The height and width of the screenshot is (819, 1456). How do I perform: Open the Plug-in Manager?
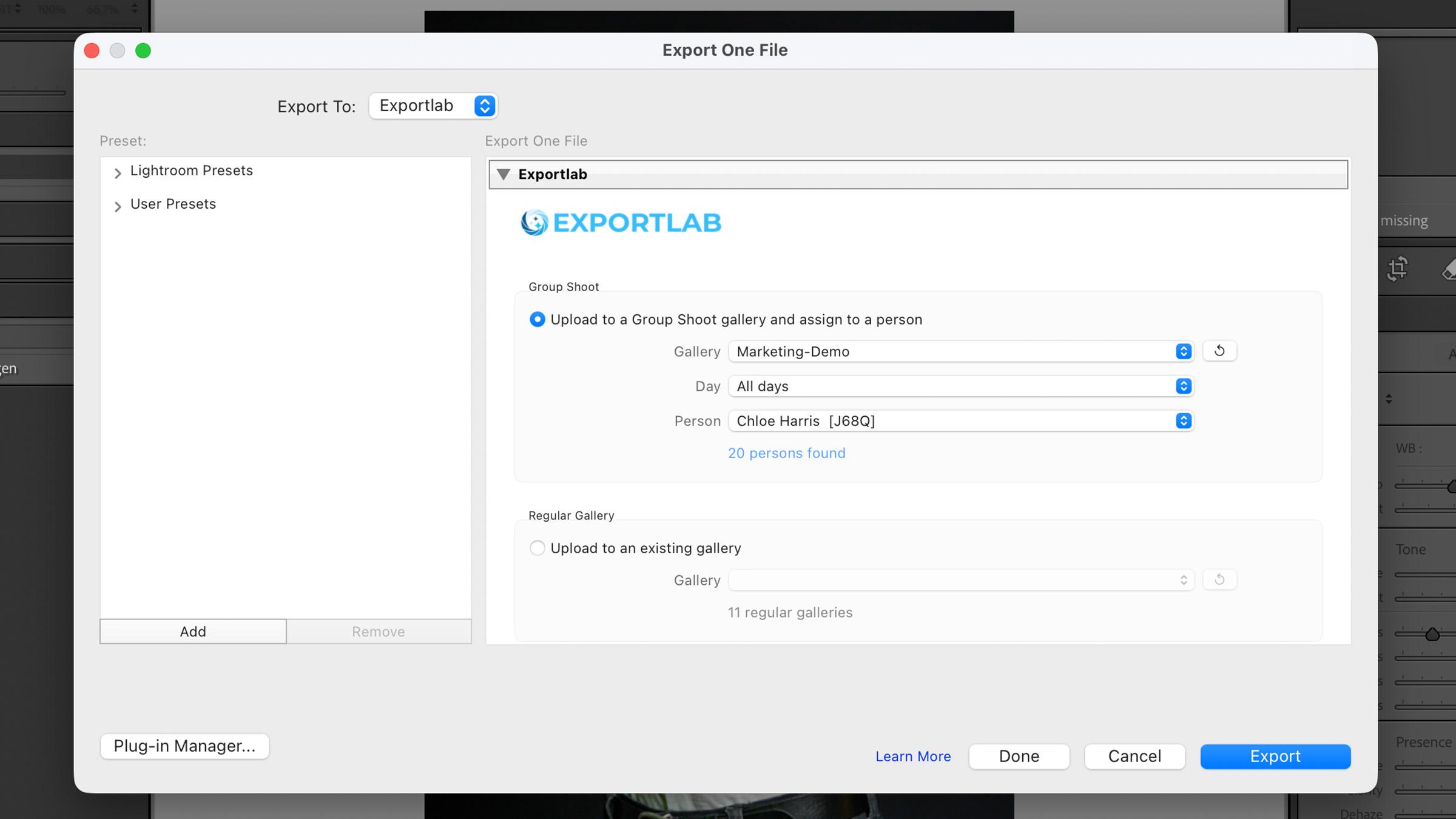tap(184, 746)
